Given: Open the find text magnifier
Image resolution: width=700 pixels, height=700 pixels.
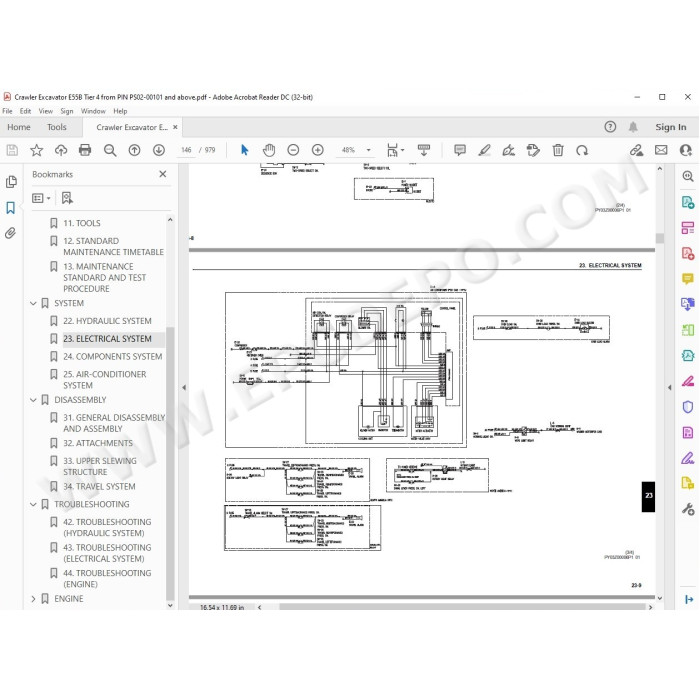Looking at the screenshot, I should click(x=110, y=150).
